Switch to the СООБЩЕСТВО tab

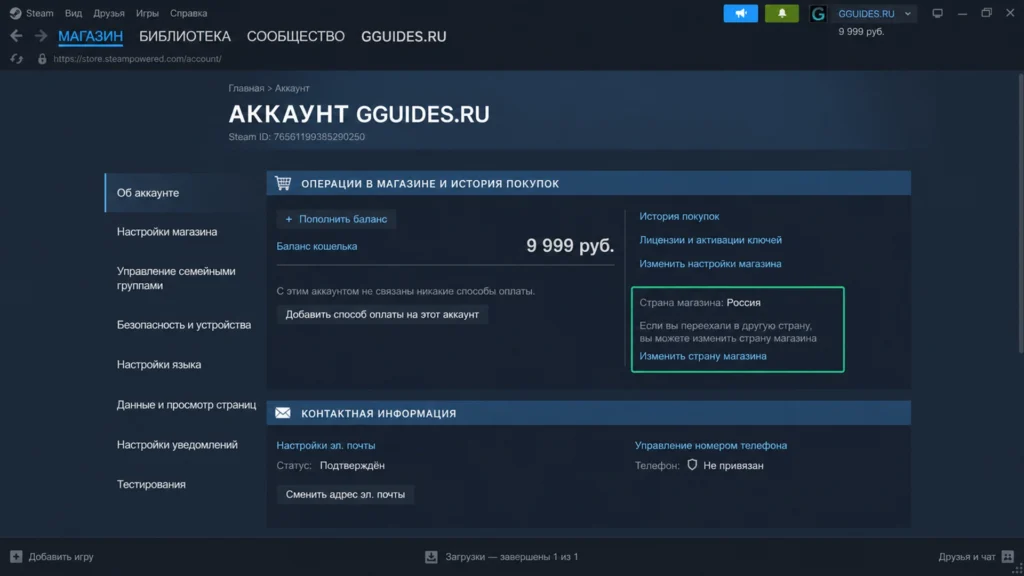point(295,37)
